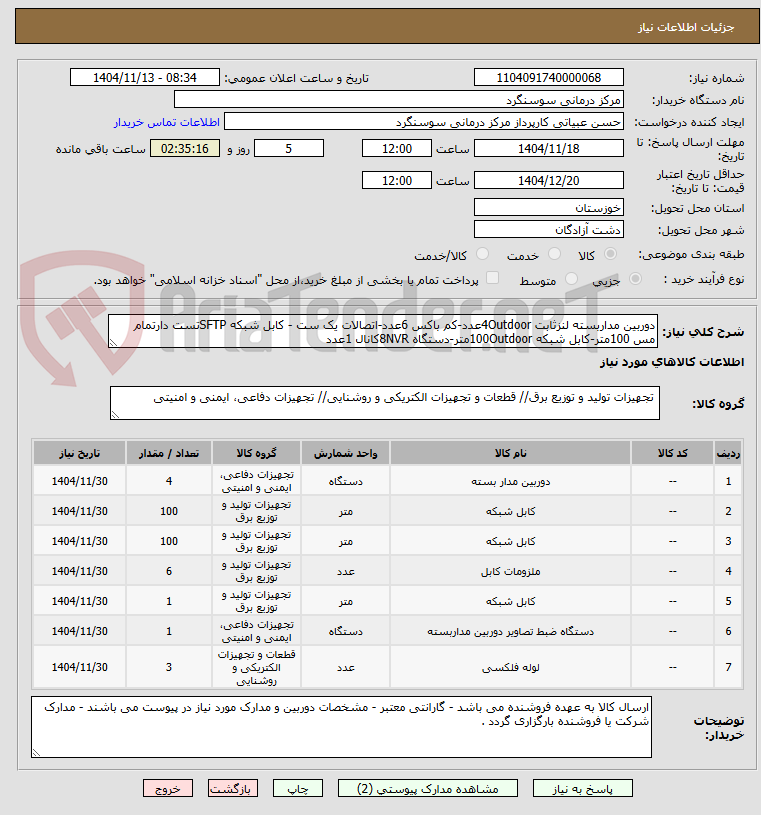
Task: Select the کالا radio button
Action: tap(611, 254)
